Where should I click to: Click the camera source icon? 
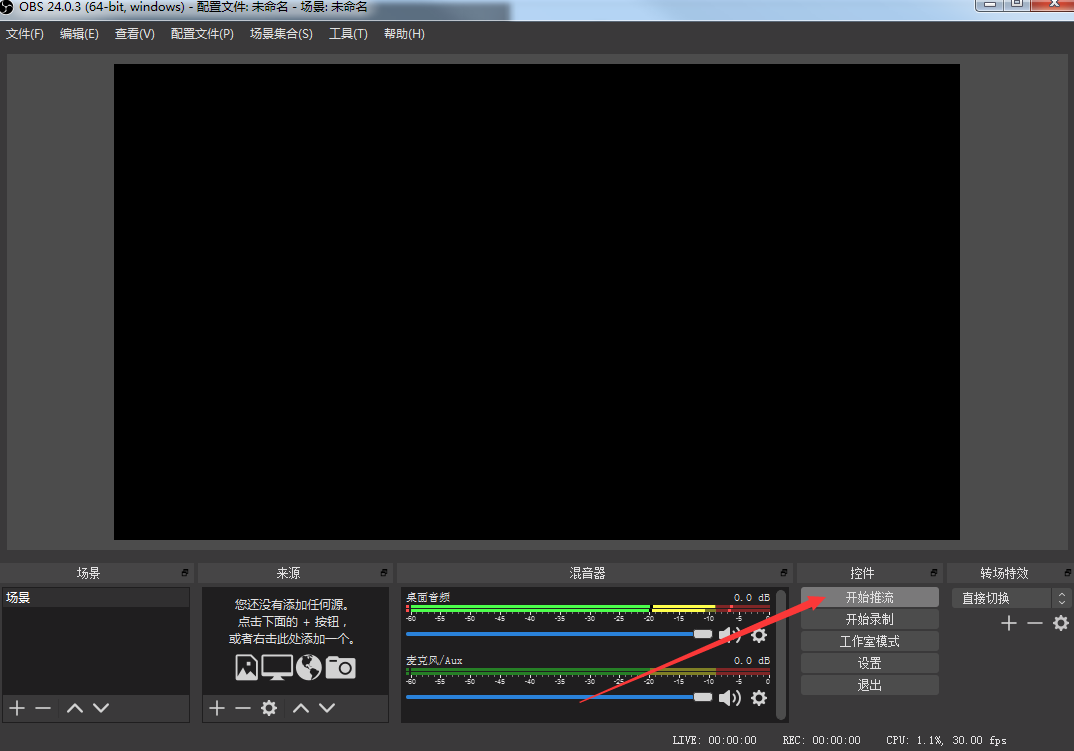coord(340,667)
